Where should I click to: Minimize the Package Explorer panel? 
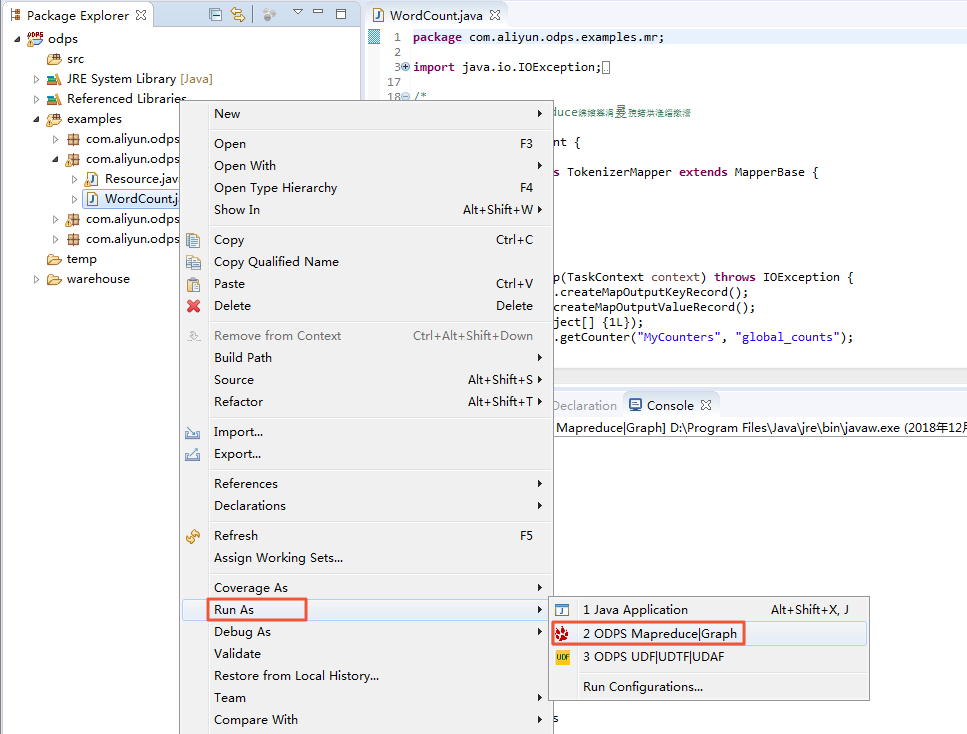(318, 12)
